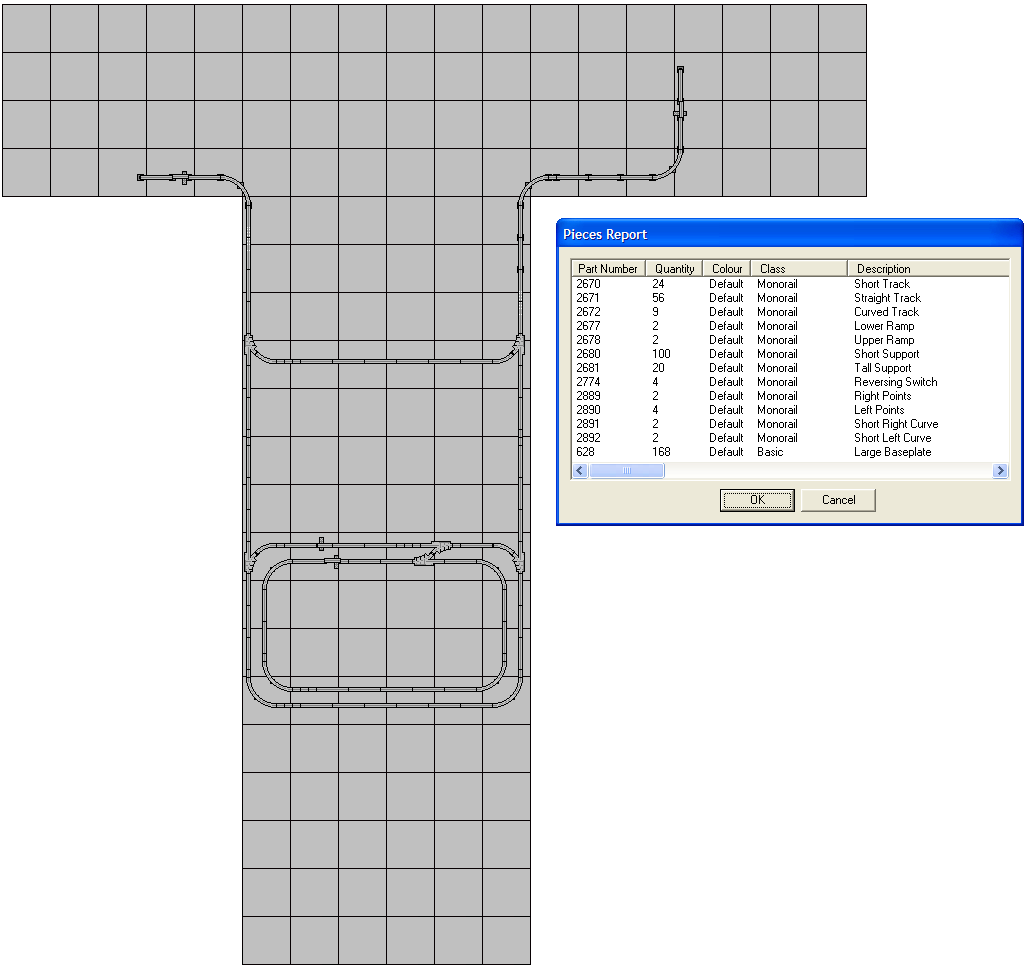Image resolution: width=1032 pixels, height=970 pixels.
Task: Click the Pieces Report title bar
Action: 790,234
